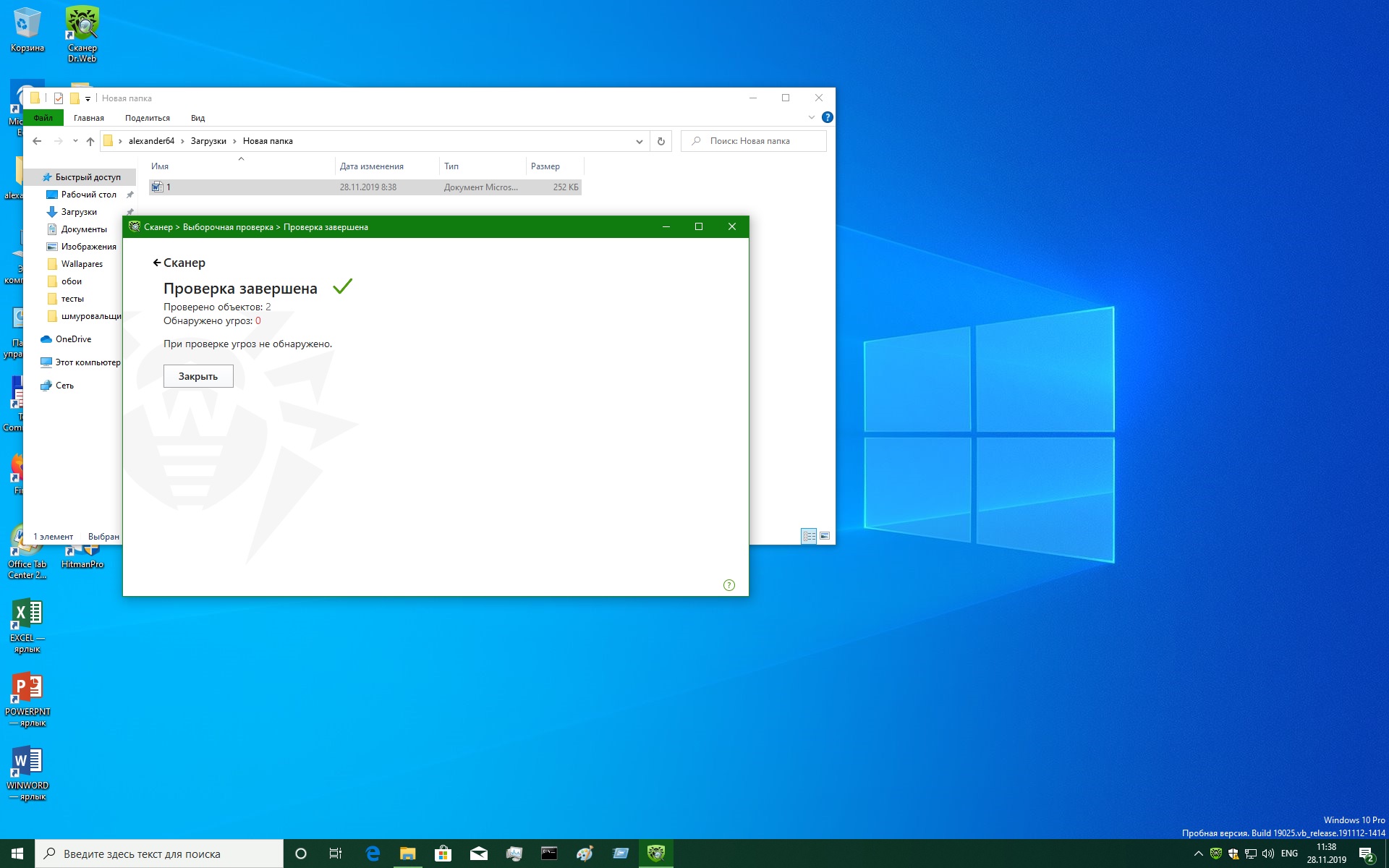Click the Закрыть button in the scanner
Image resolution: width=1389 pixels, height=868 pixels.
(x=198, y=376)
